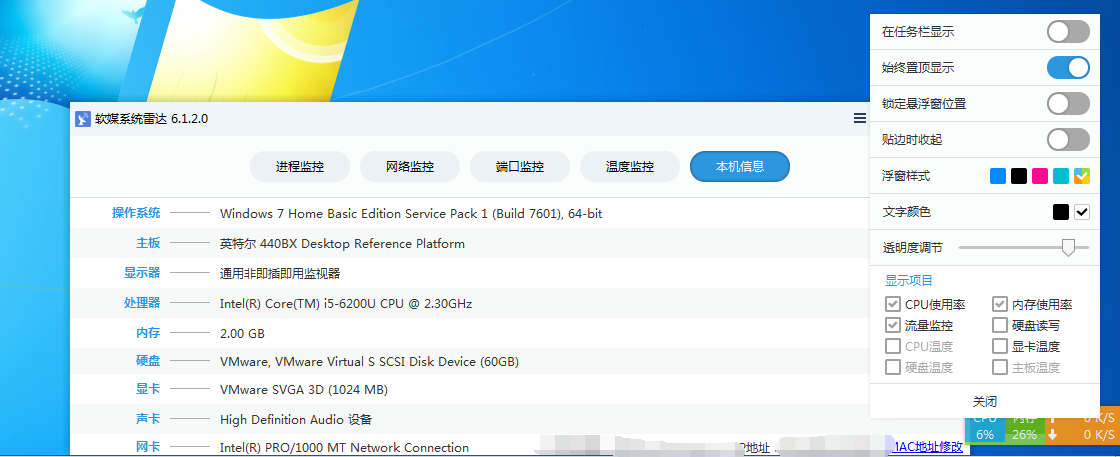Image resolution: width=1120 pixels, height=457 pixels.
Task: Turn off 始终置顶显示 switch
Action: (1068, 68)
